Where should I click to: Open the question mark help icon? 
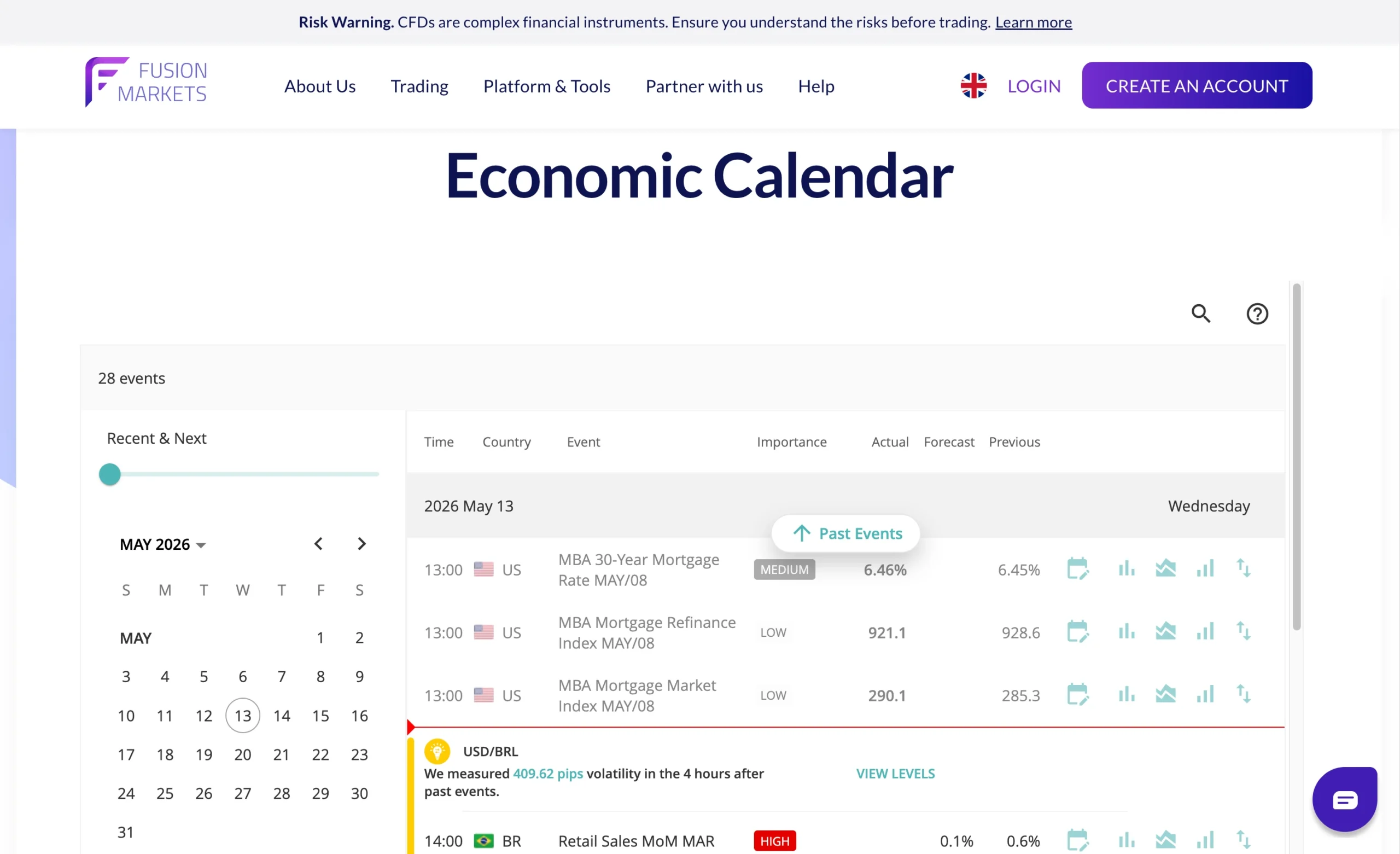point(1257,313)
